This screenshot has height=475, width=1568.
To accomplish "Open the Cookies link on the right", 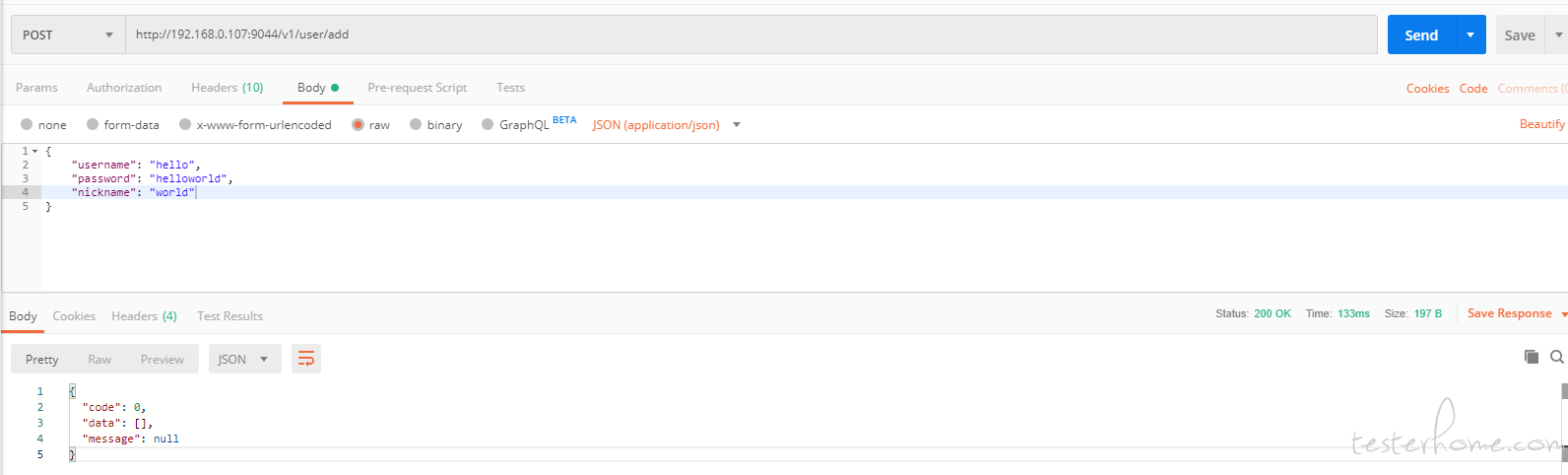I will tap(1427, 89).
